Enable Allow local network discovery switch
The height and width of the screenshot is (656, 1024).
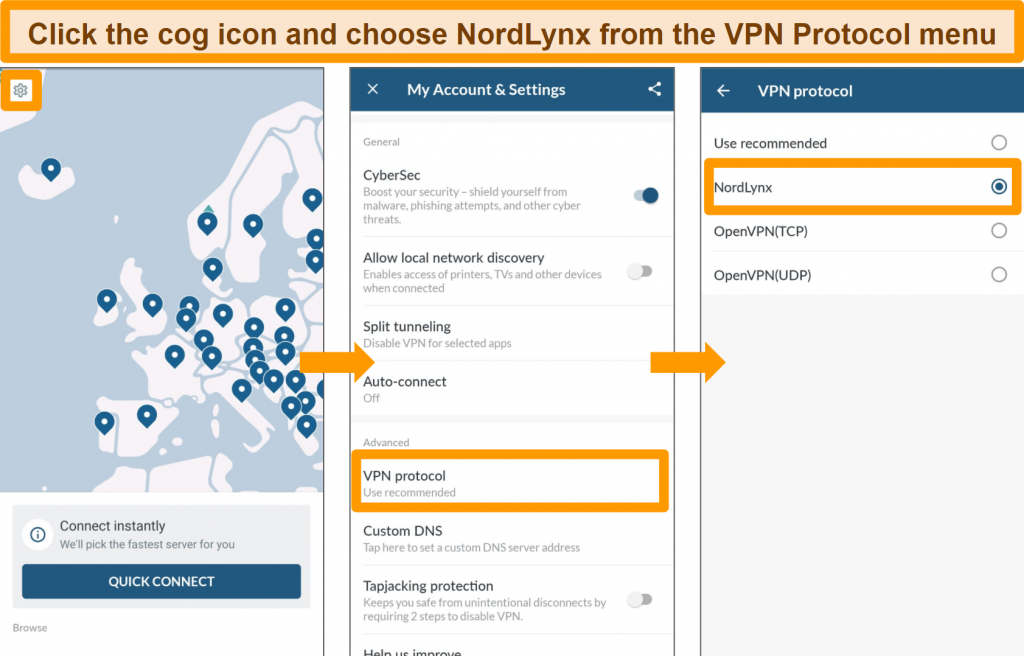[640, 271]
